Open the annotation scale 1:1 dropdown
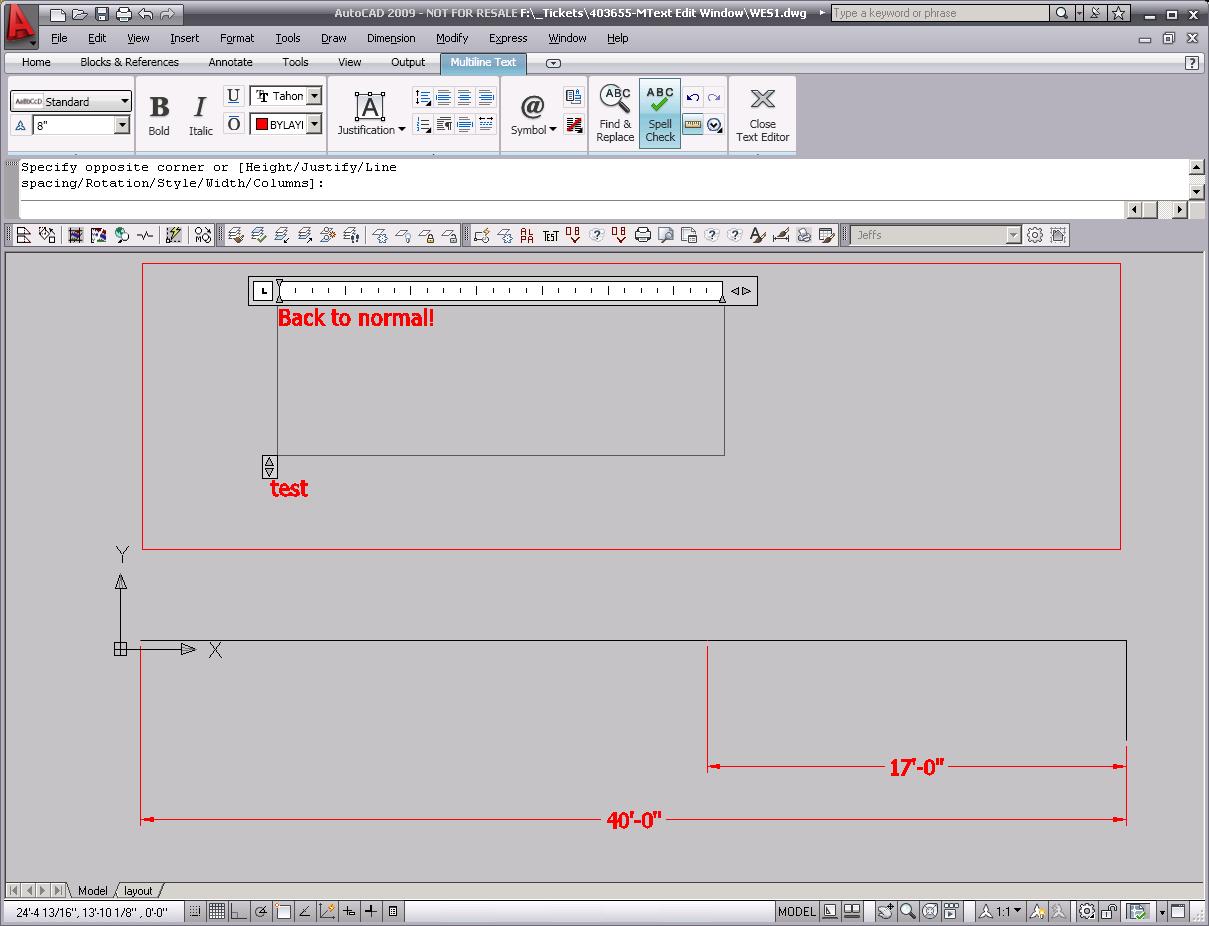 coord(1000,911)
